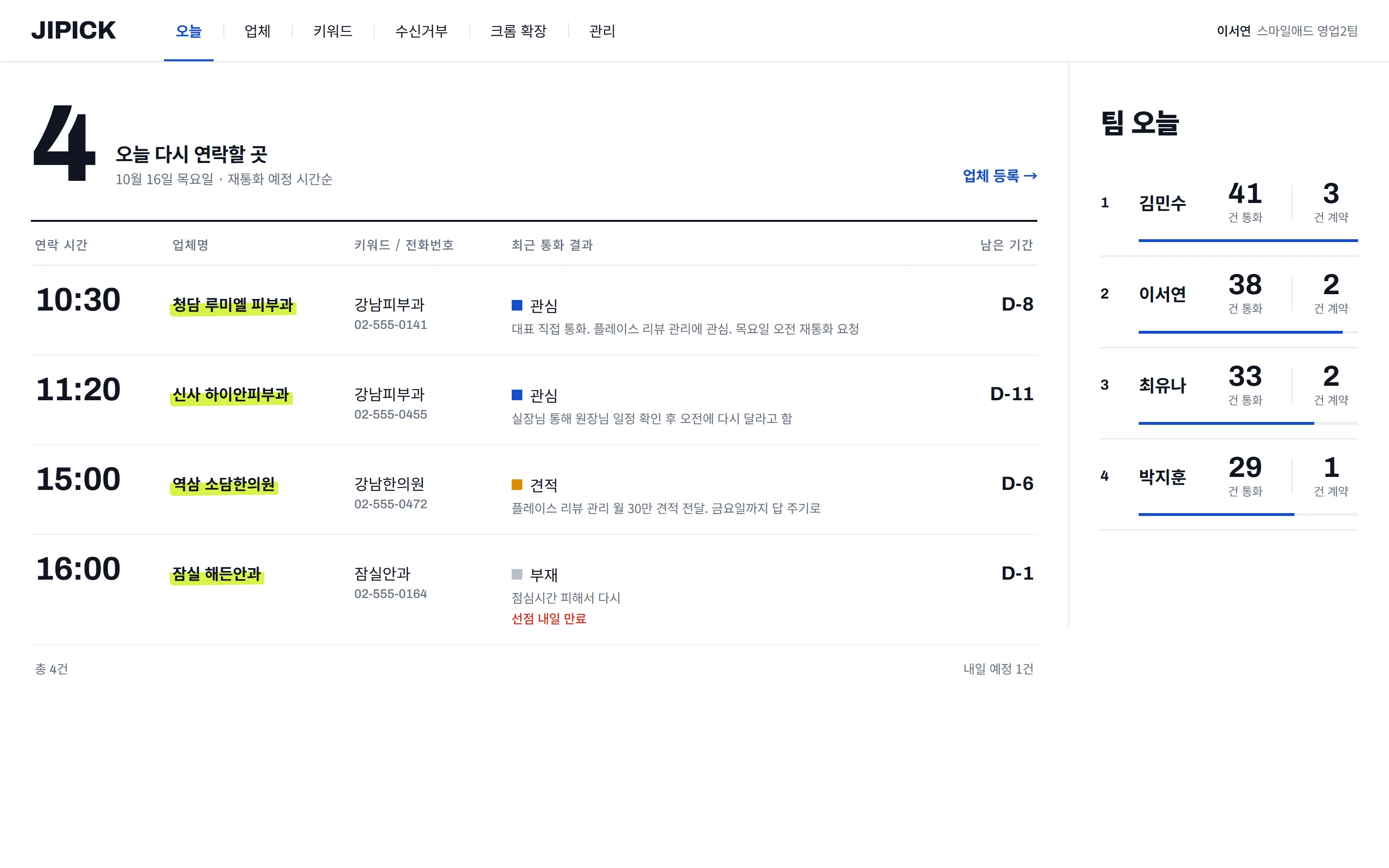Click keyword 강남한의원
This screenshot has width=1389, height=868.
click(389, 484)
